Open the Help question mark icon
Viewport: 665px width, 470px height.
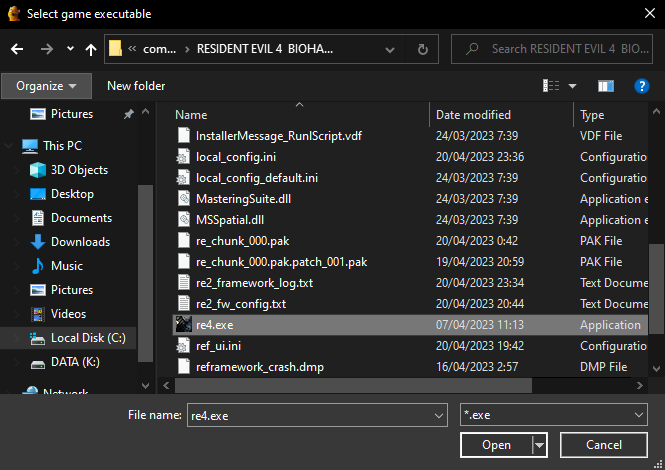pyautogui.click(x=642, y=86)
